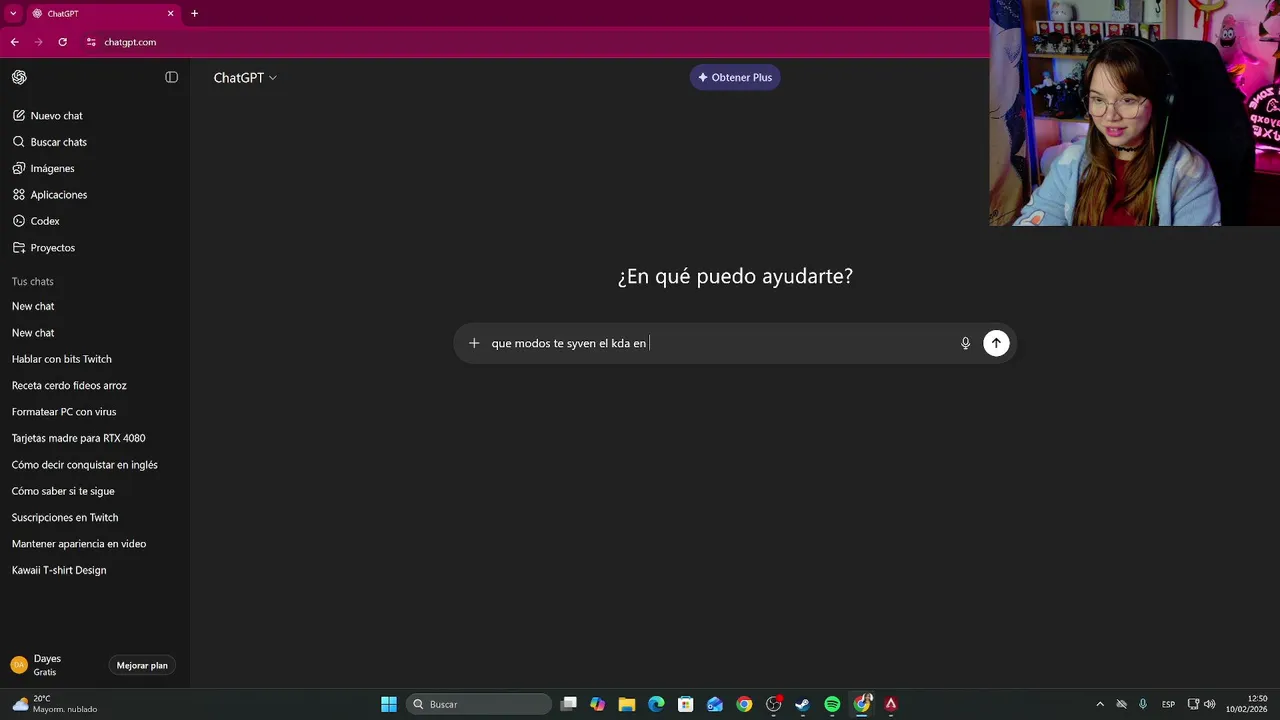Open Nuevo chat from the sidebar

[95, 116]
